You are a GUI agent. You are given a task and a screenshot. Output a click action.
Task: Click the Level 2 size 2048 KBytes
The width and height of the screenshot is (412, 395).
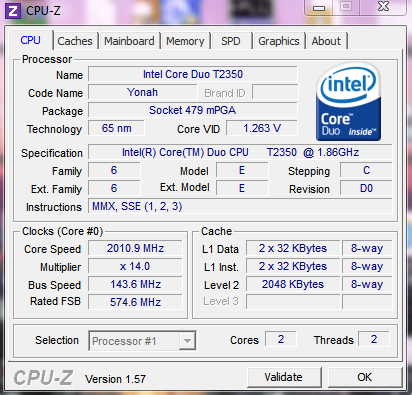(x=293, y=284)
